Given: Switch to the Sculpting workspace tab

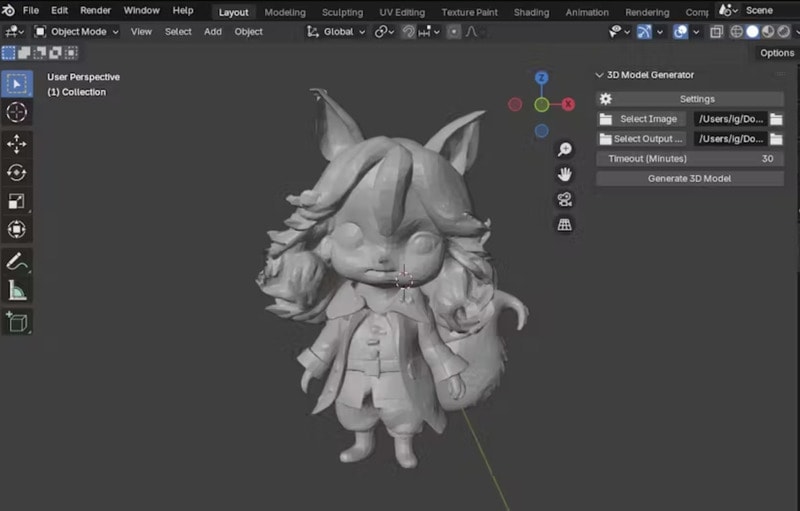Looking at the screenshot, I should (x=342, y=12).
